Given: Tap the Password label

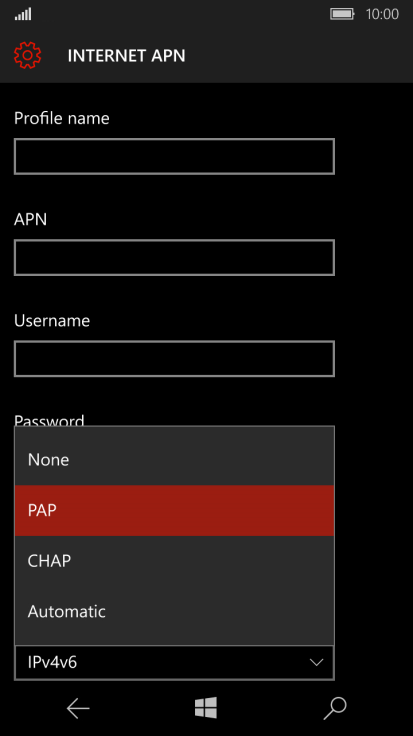Looking at the screenshot, I should pyautogui.click(x=49, y=420).
